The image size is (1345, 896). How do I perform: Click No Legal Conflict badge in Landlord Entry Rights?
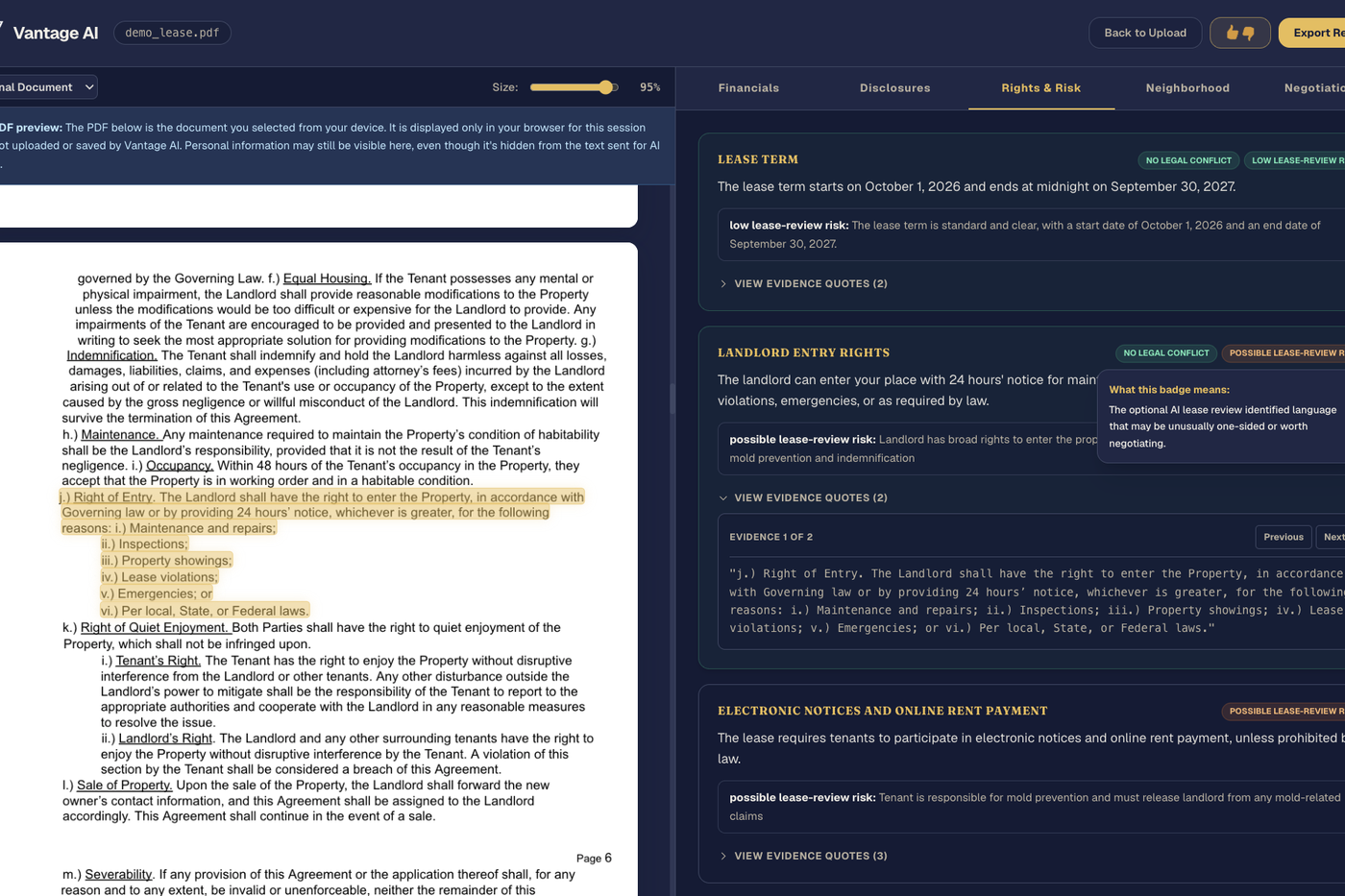(x=1166, y=353)
